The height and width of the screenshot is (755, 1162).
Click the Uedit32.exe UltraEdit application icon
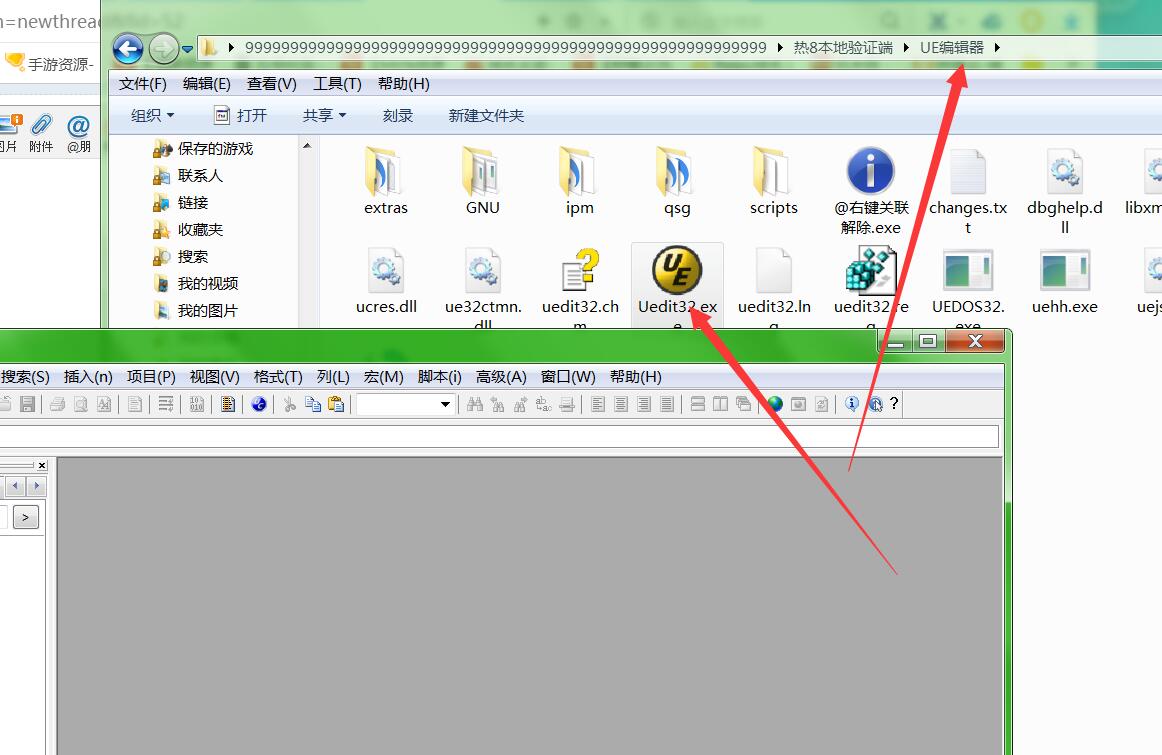677,272
